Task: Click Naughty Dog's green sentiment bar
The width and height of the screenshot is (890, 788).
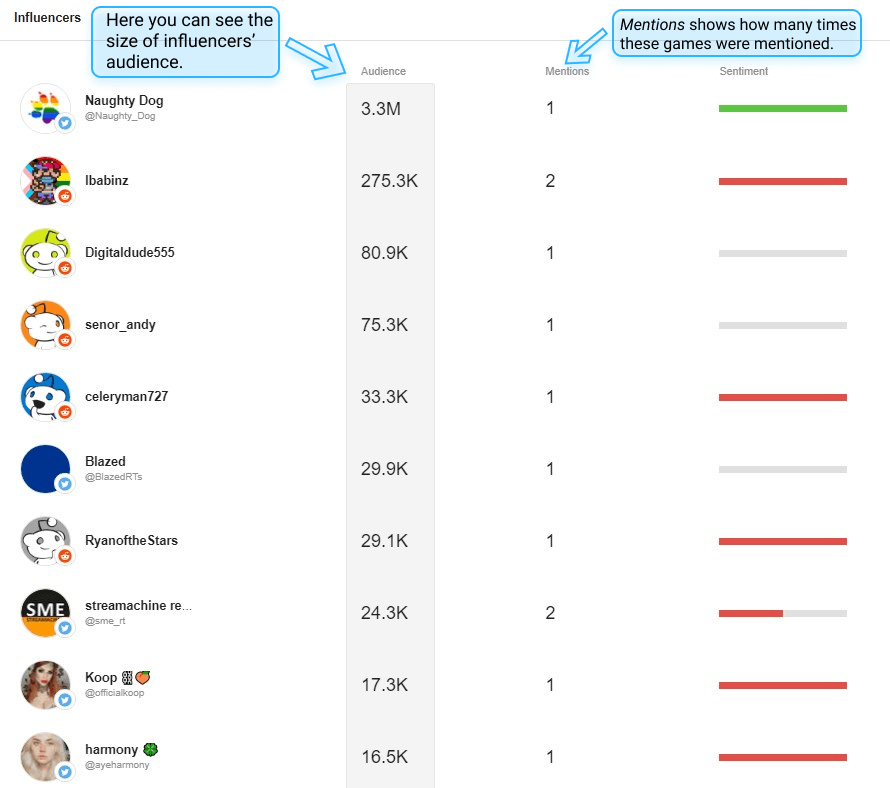Action: pos(782,106)
